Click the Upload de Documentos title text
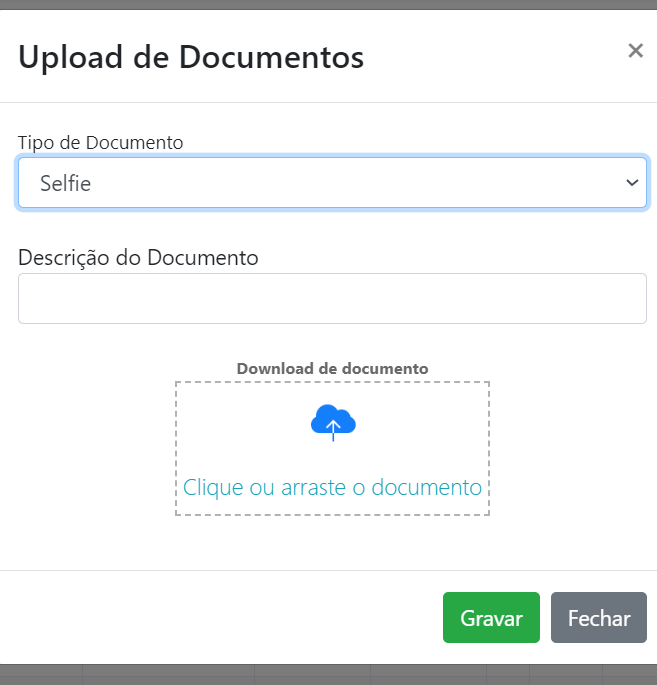Image resolution: width=657 pixels, height=685 pixels. 191,57
